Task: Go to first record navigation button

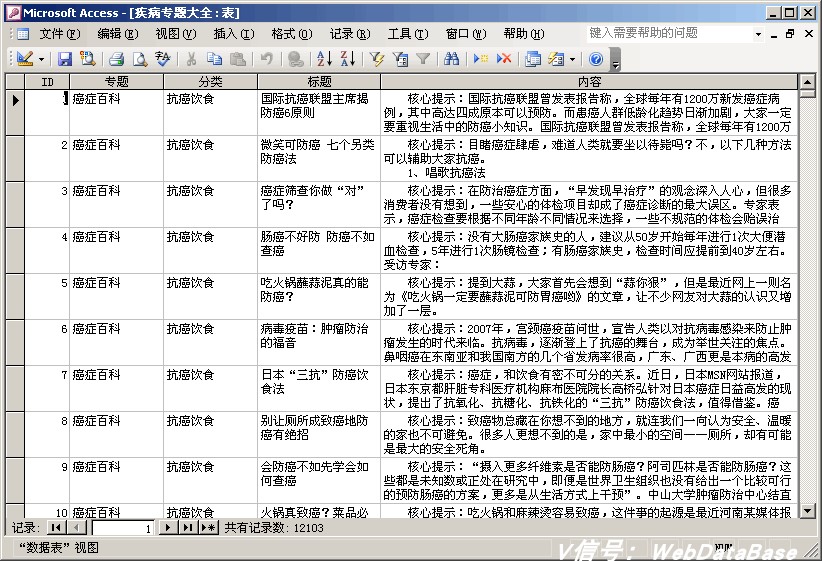Action: click(x=56, y=527)
